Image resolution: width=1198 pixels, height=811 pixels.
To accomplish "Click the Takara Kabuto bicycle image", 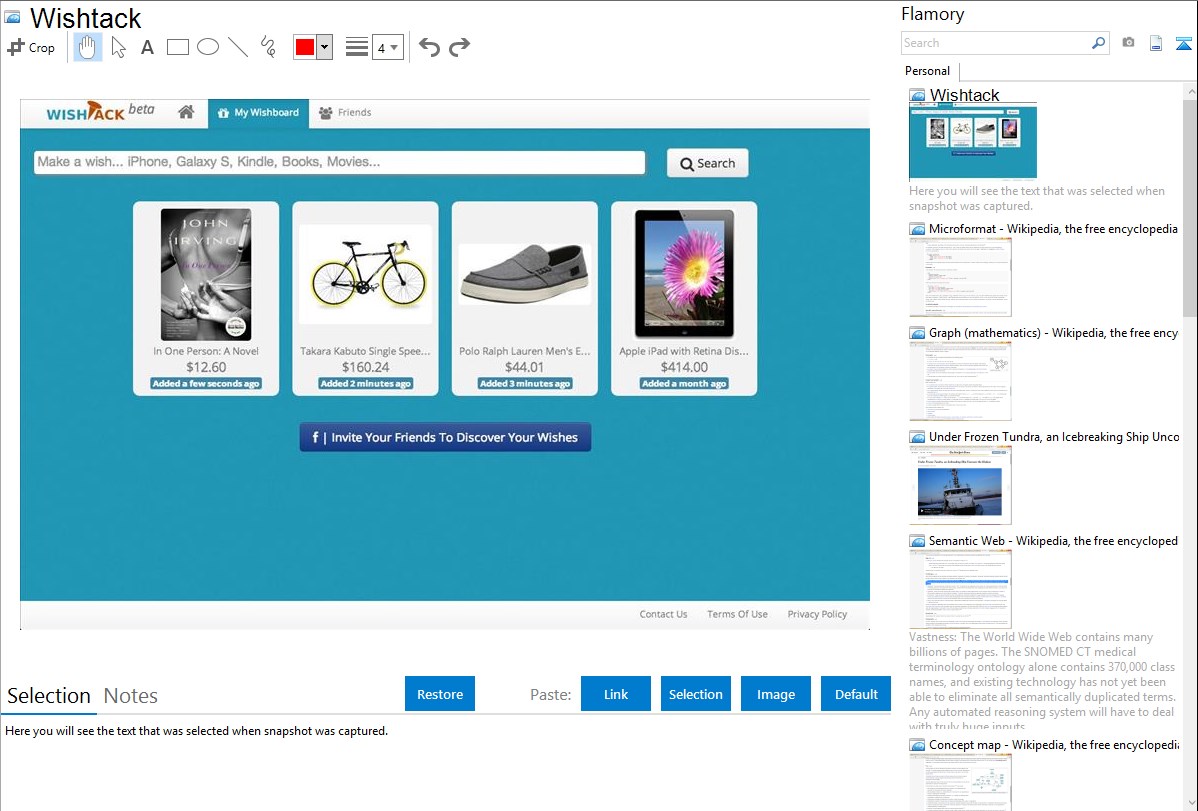I will (x=366, y=274).
